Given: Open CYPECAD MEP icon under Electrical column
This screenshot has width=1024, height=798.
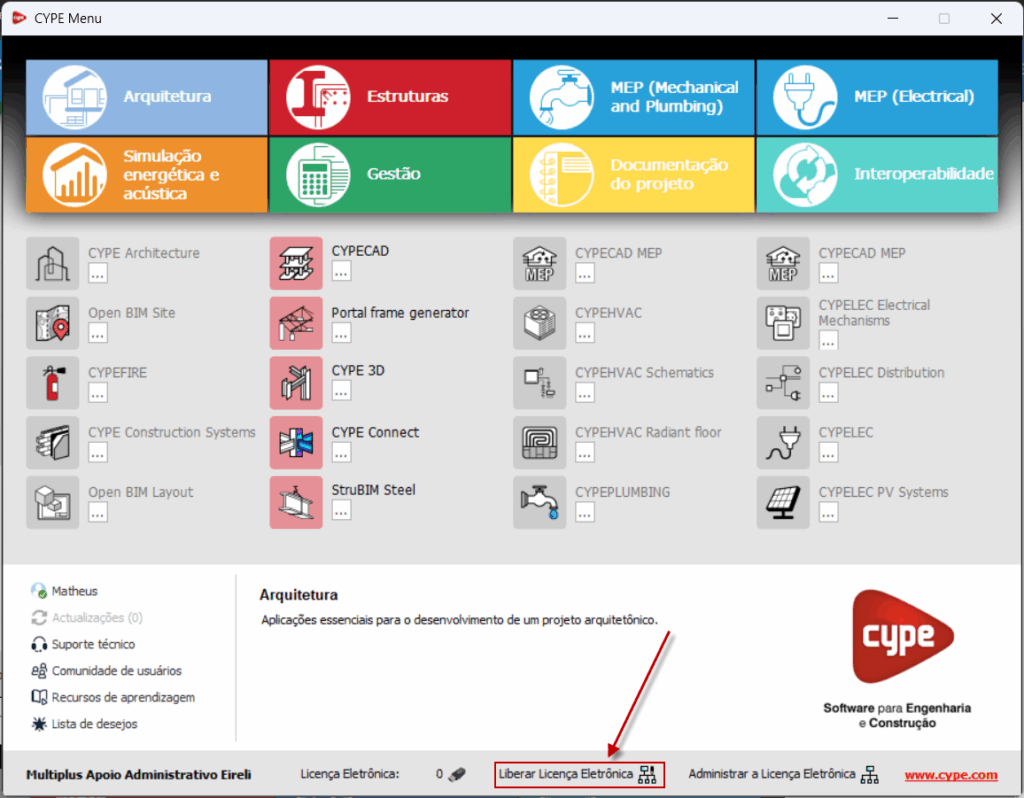Looking at the screenshot, I should pos(783,264).
